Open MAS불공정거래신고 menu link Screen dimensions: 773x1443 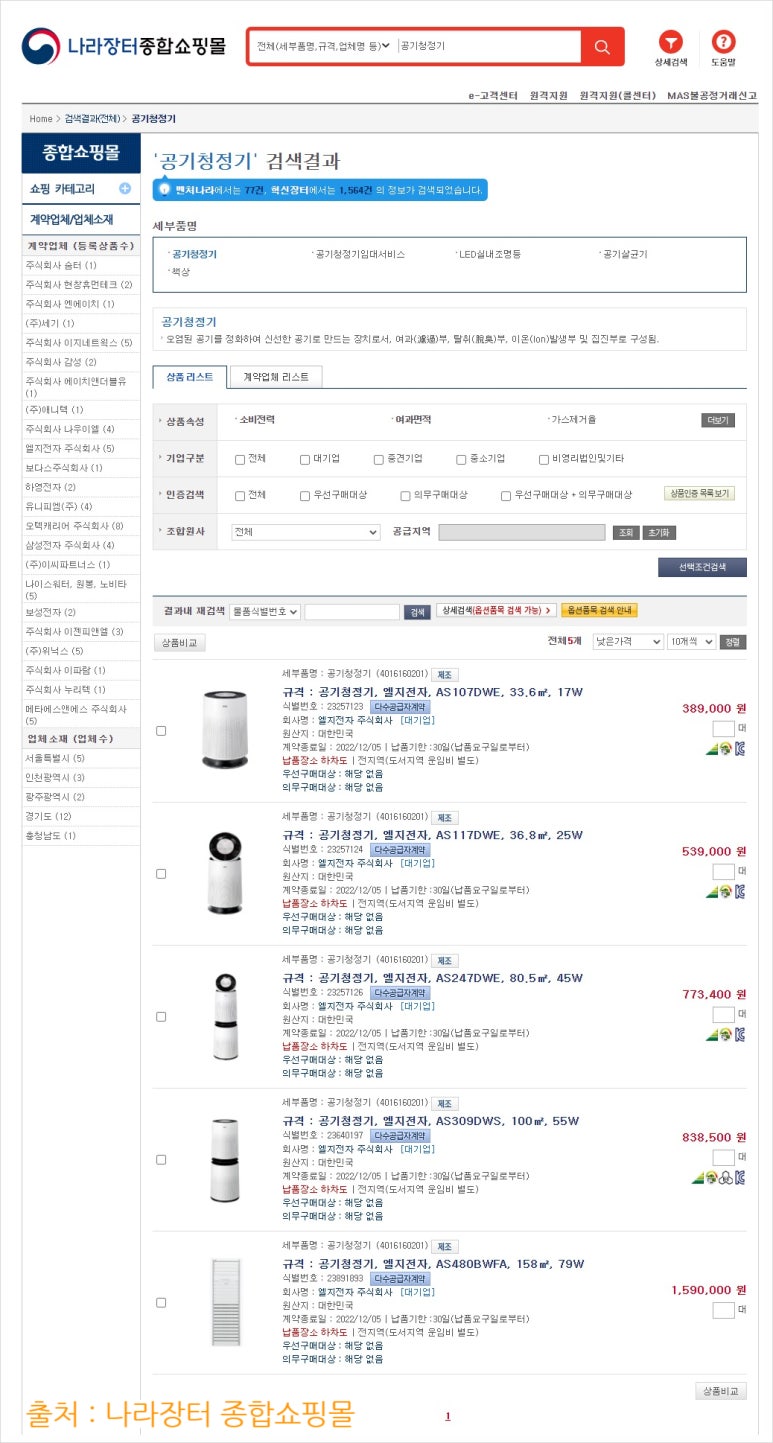click(x=712, y=96)
